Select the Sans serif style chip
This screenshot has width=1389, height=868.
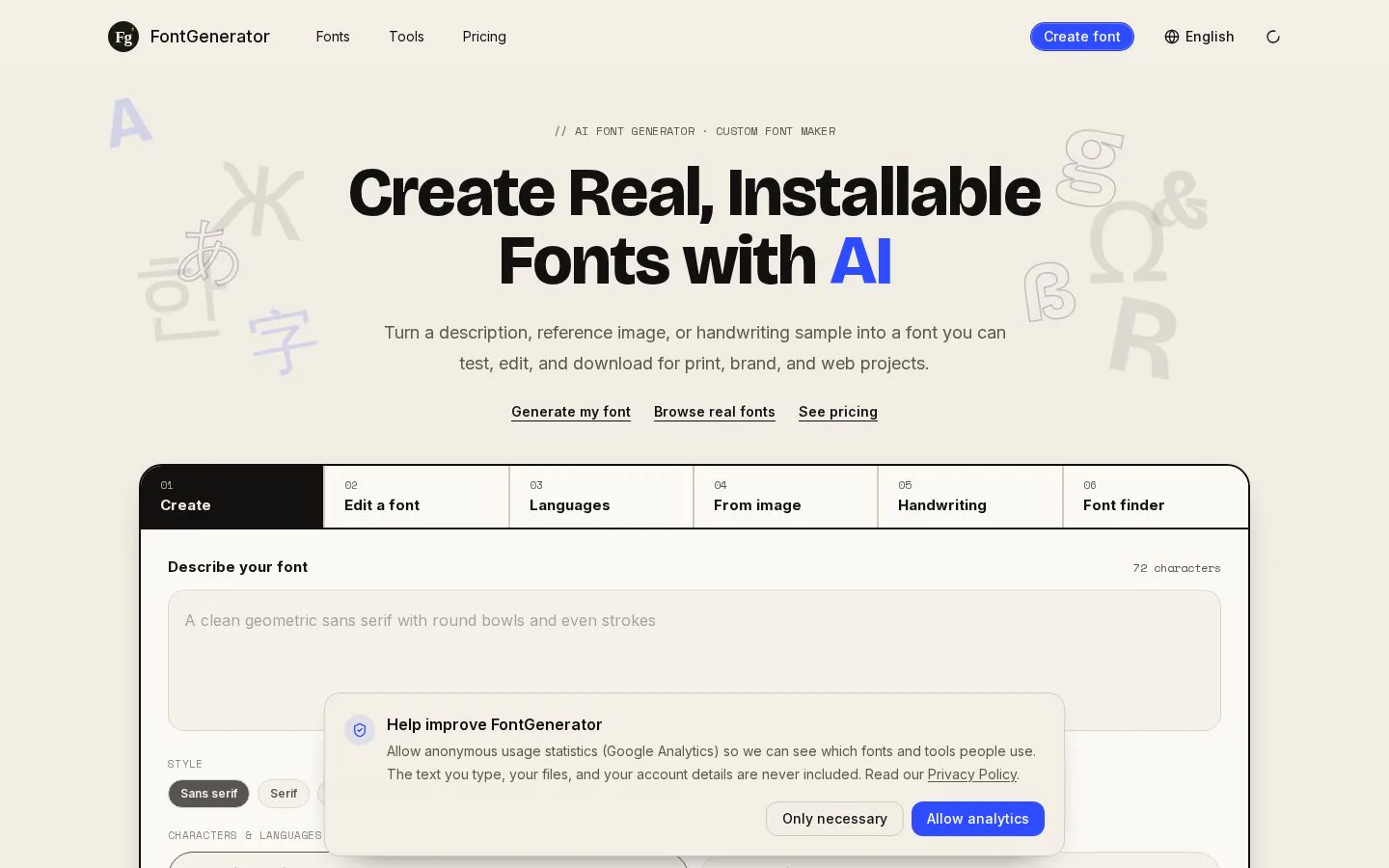(x=208, y=794)
